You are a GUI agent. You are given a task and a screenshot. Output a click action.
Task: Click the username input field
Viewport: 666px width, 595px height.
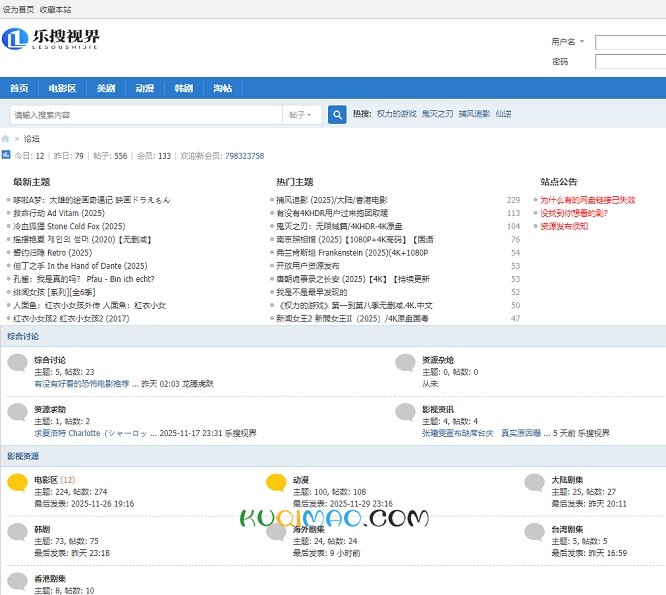(x=630, y=42)
